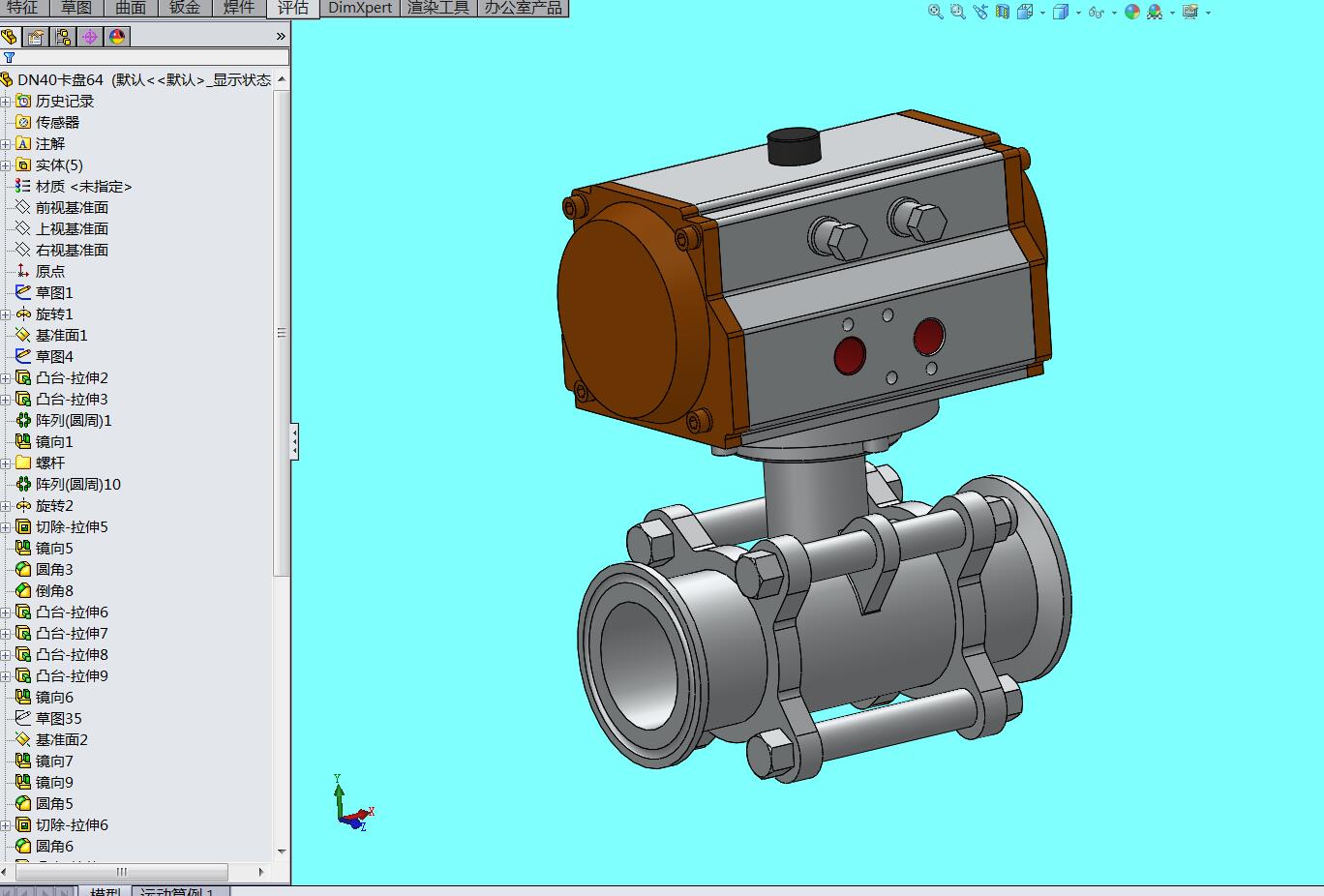Viewport: 1324px width, 896px height.
Task: Open the Display Style dropdown arrow
Action: pos(1078,13)
